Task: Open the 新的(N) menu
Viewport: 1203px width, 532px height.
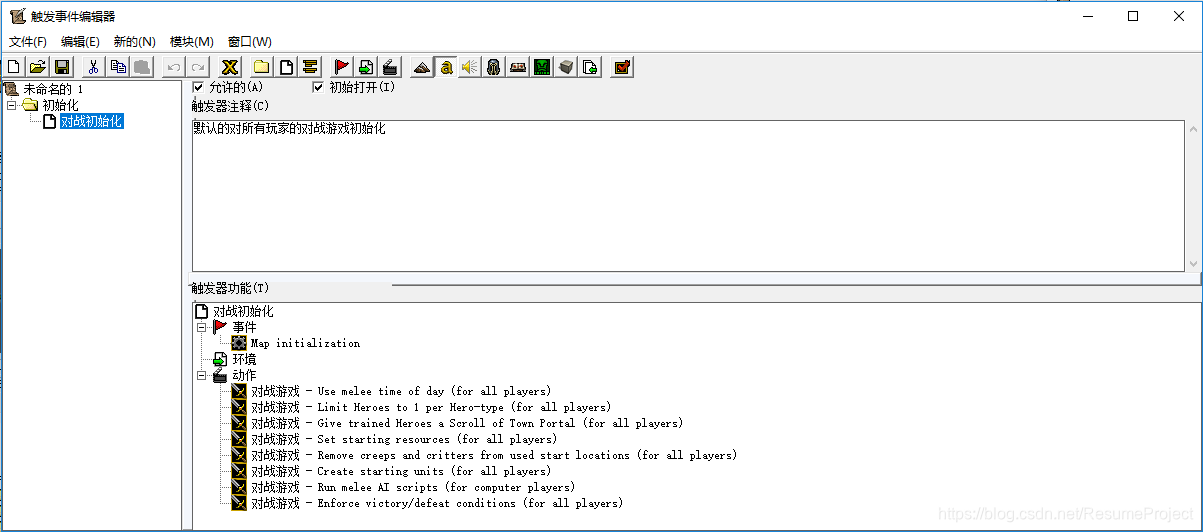Action: tap(135, 41)
